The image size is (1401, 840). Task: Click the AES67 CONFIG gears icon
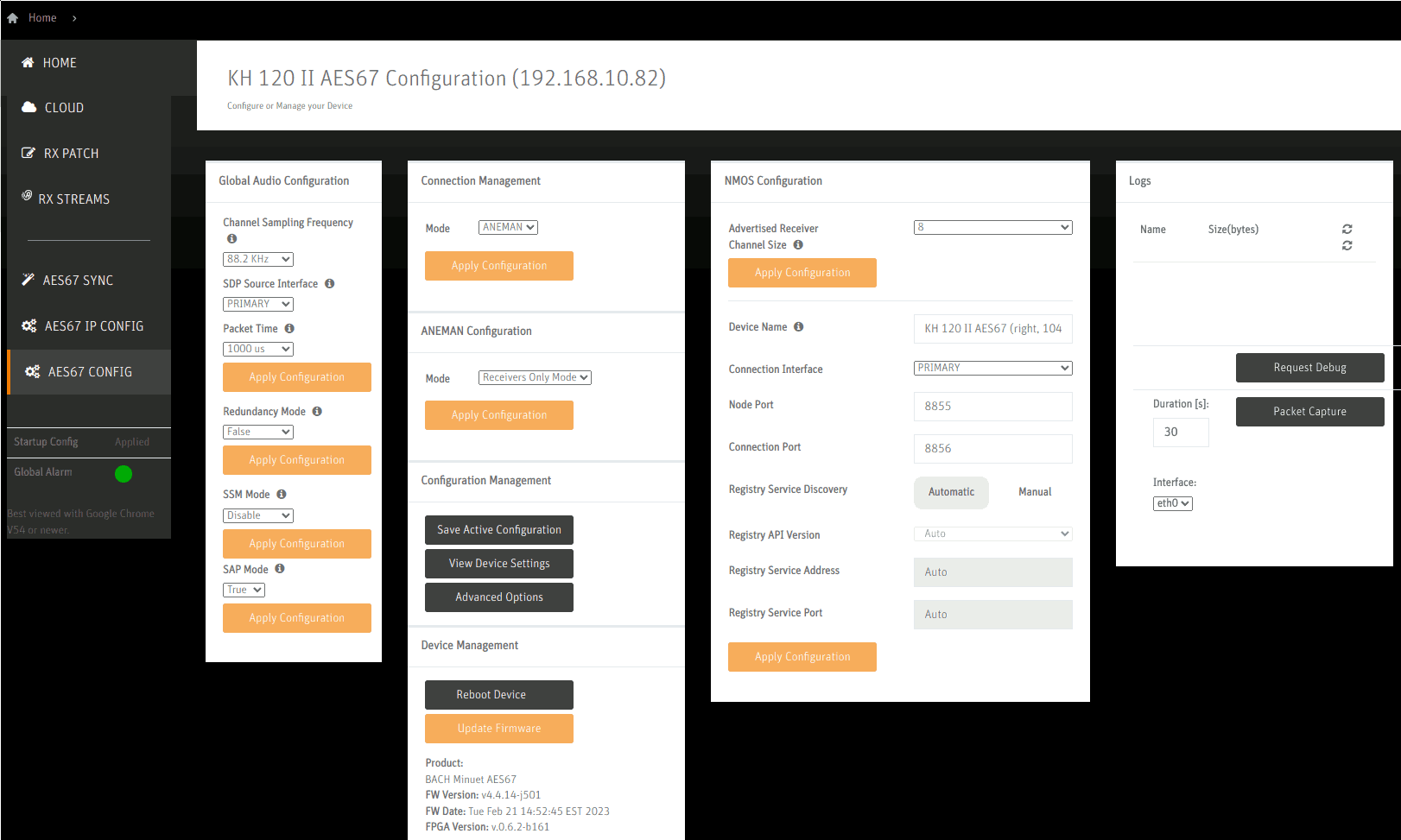pyautogui.click(x=33, y=371)
